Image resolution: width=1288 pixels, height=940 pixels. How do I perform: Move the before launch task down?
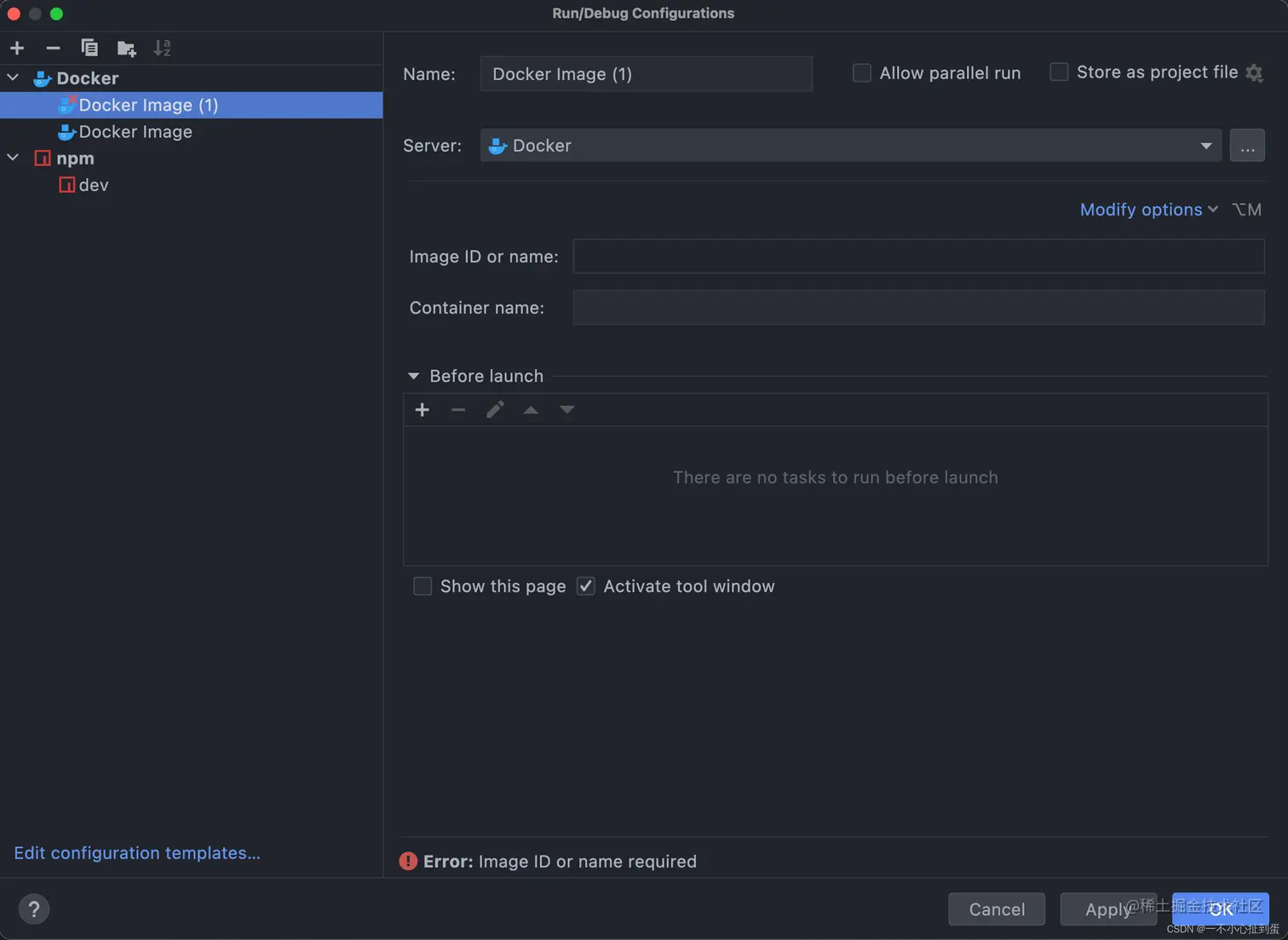point(566,410)
